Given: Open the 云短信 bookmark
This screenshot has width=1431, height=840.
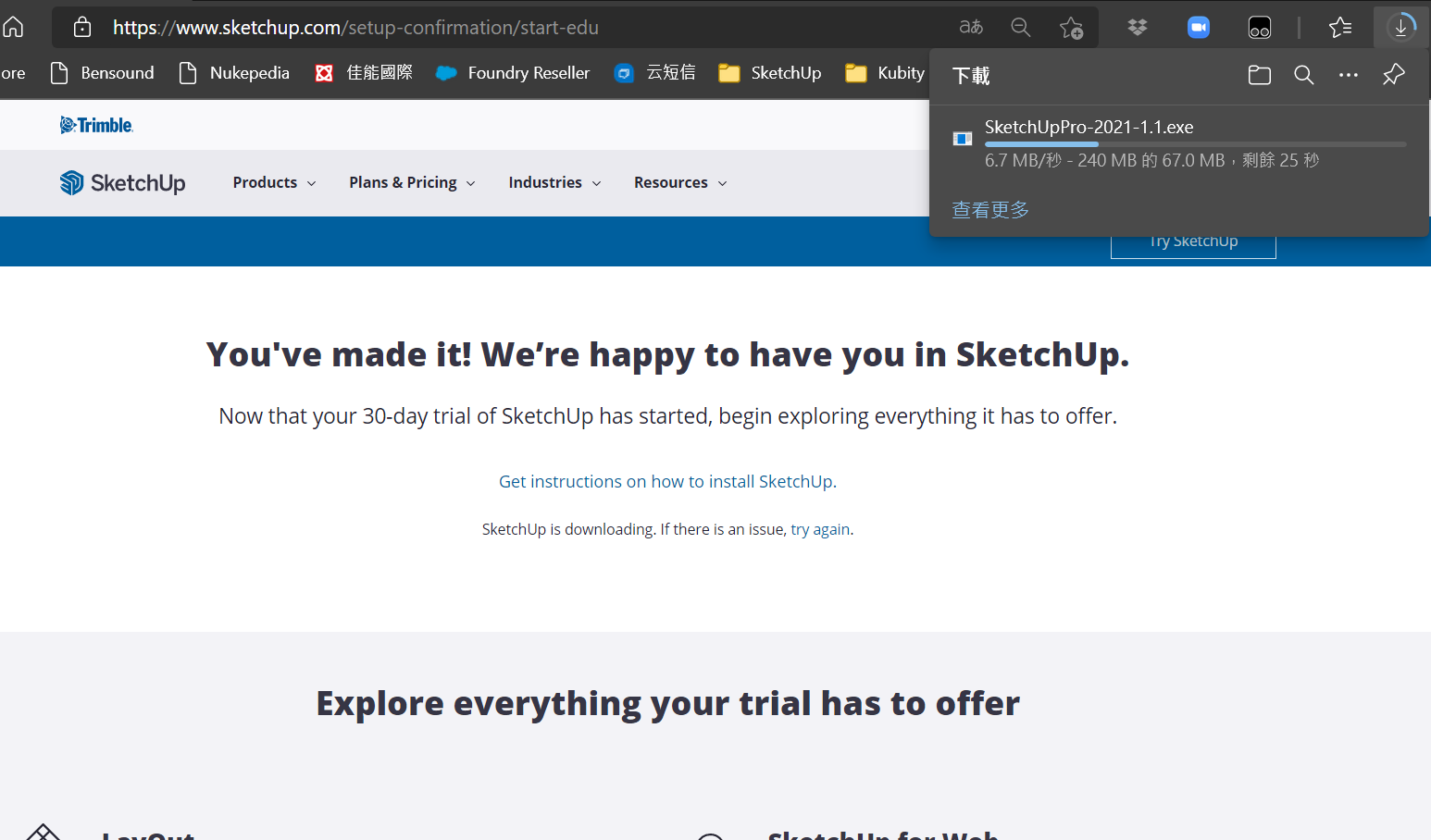Looking at the screenshot, I should [654, 73].
